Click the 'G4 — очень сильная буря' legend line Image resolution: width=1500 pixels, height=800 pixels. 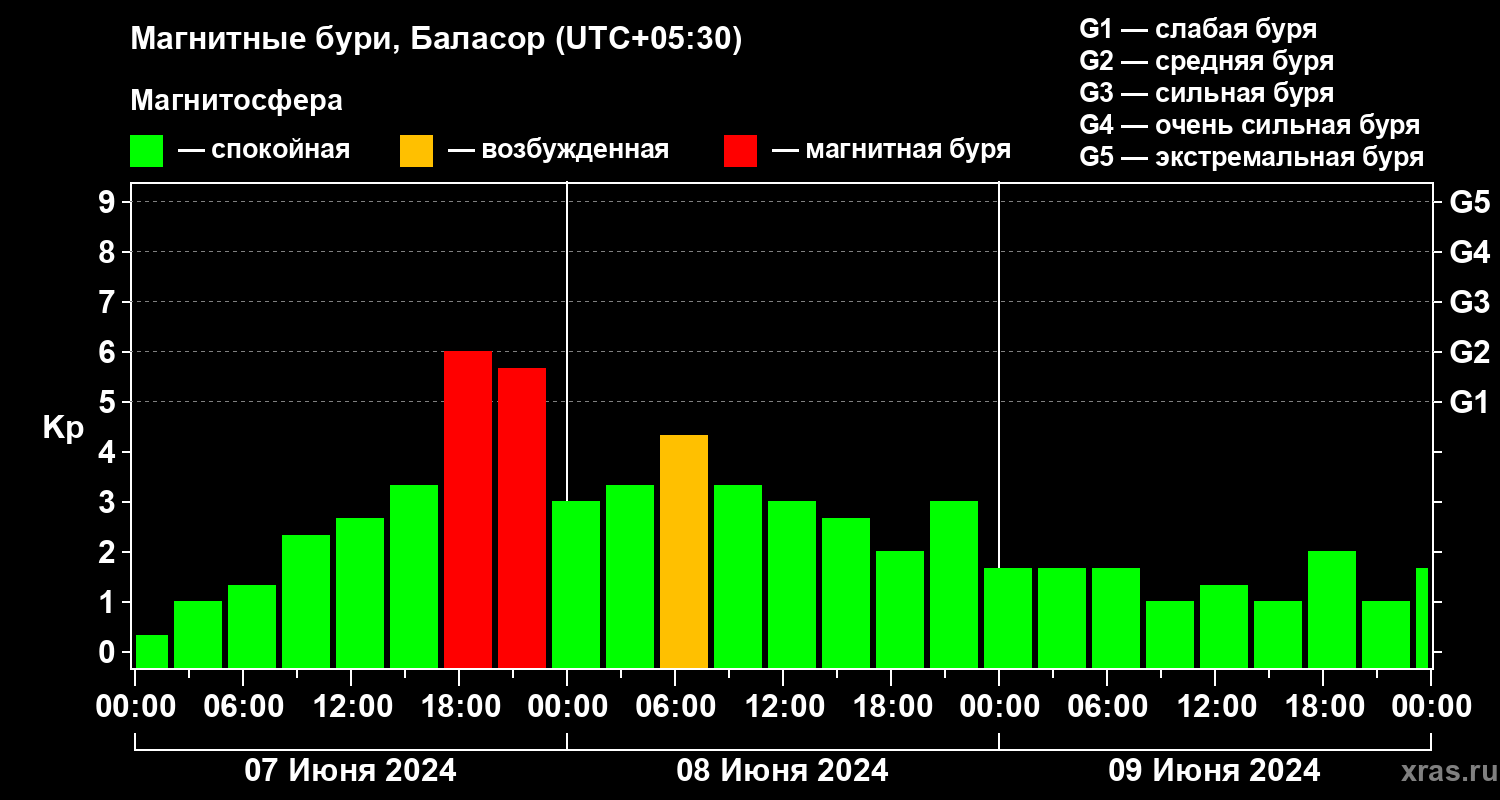(x=1250, y=126)
